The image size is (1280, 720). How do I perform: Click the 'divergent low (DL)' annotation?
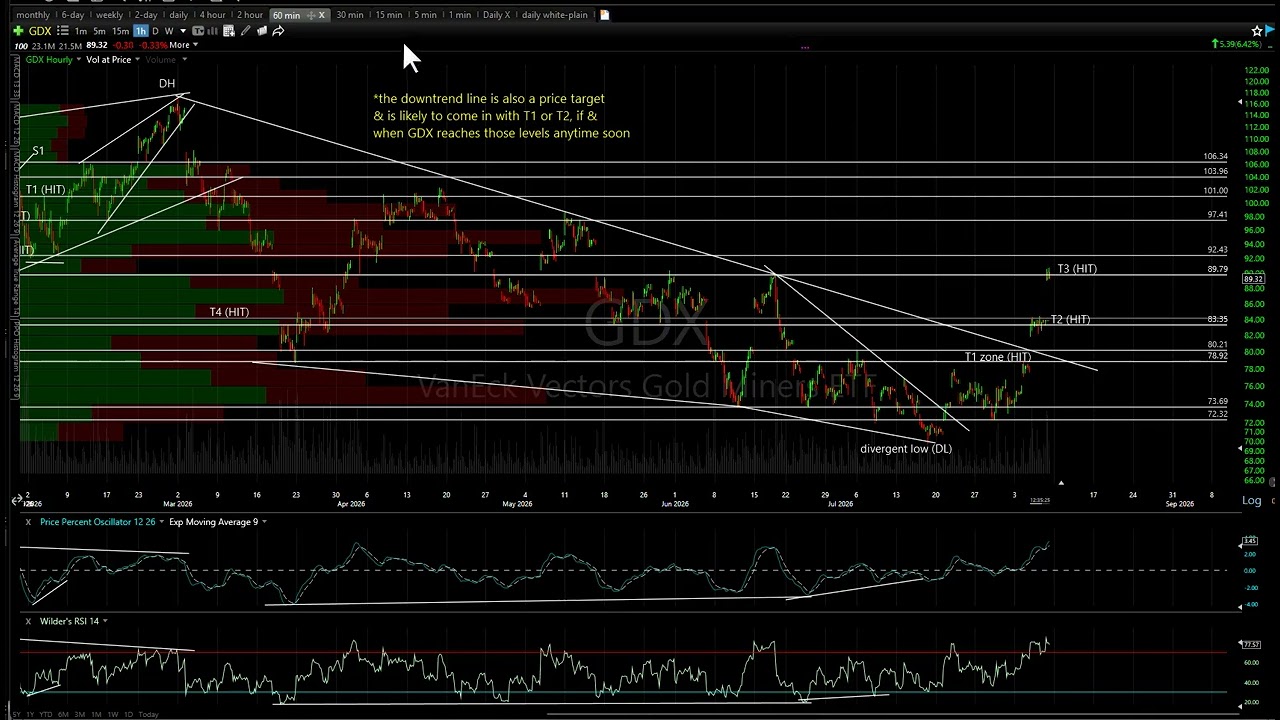pyautogui.click(x=906, y=449)
